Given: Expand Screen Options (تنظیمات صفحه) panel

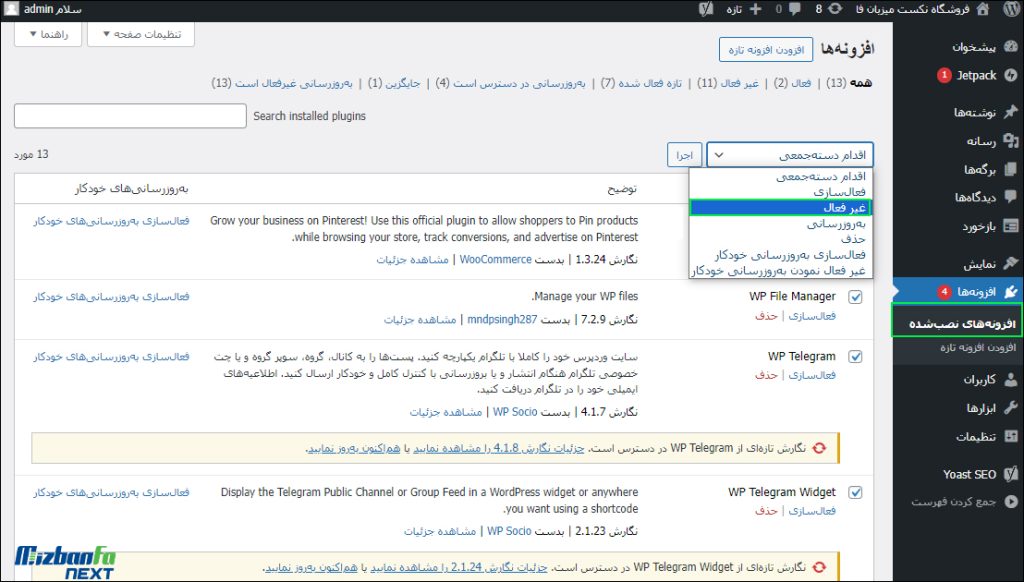Looking at the screenshot, I should point(140,34).
